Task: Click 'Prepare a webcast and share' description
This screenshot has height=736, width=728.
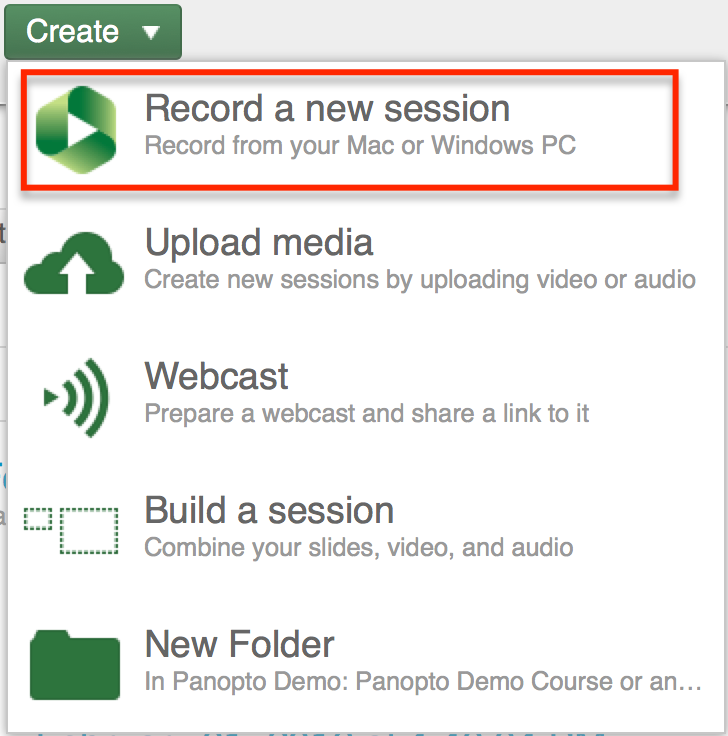Action: coord(367,413)
